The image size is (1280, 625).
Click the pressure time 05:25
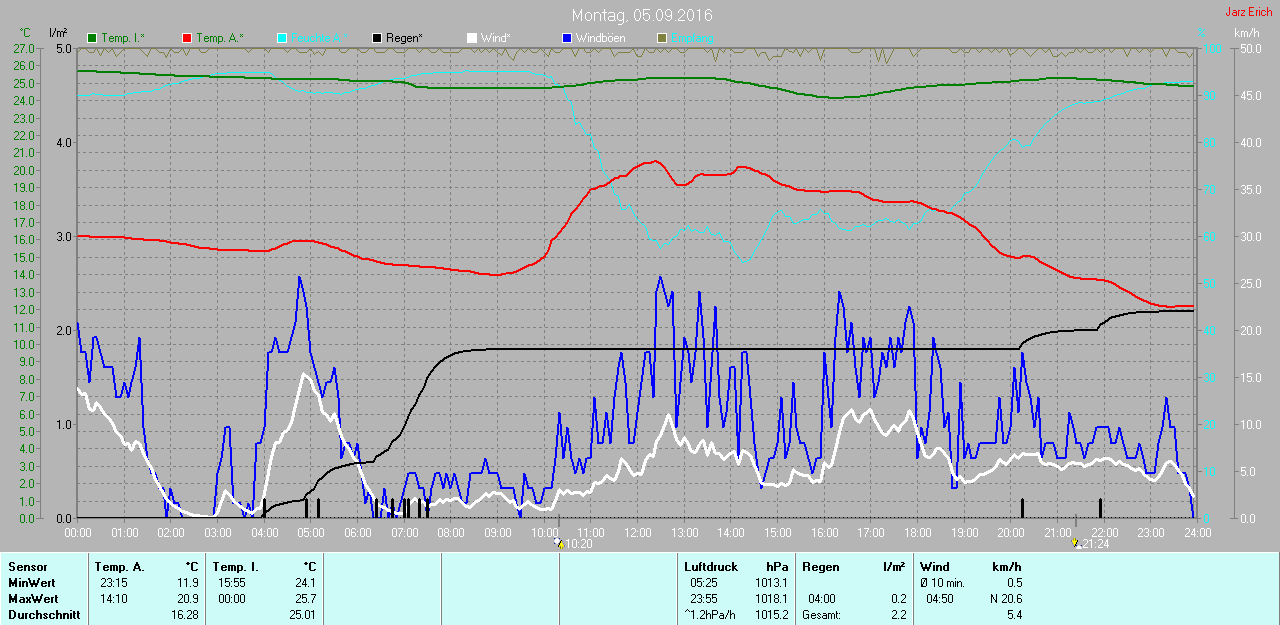[704, 583]
